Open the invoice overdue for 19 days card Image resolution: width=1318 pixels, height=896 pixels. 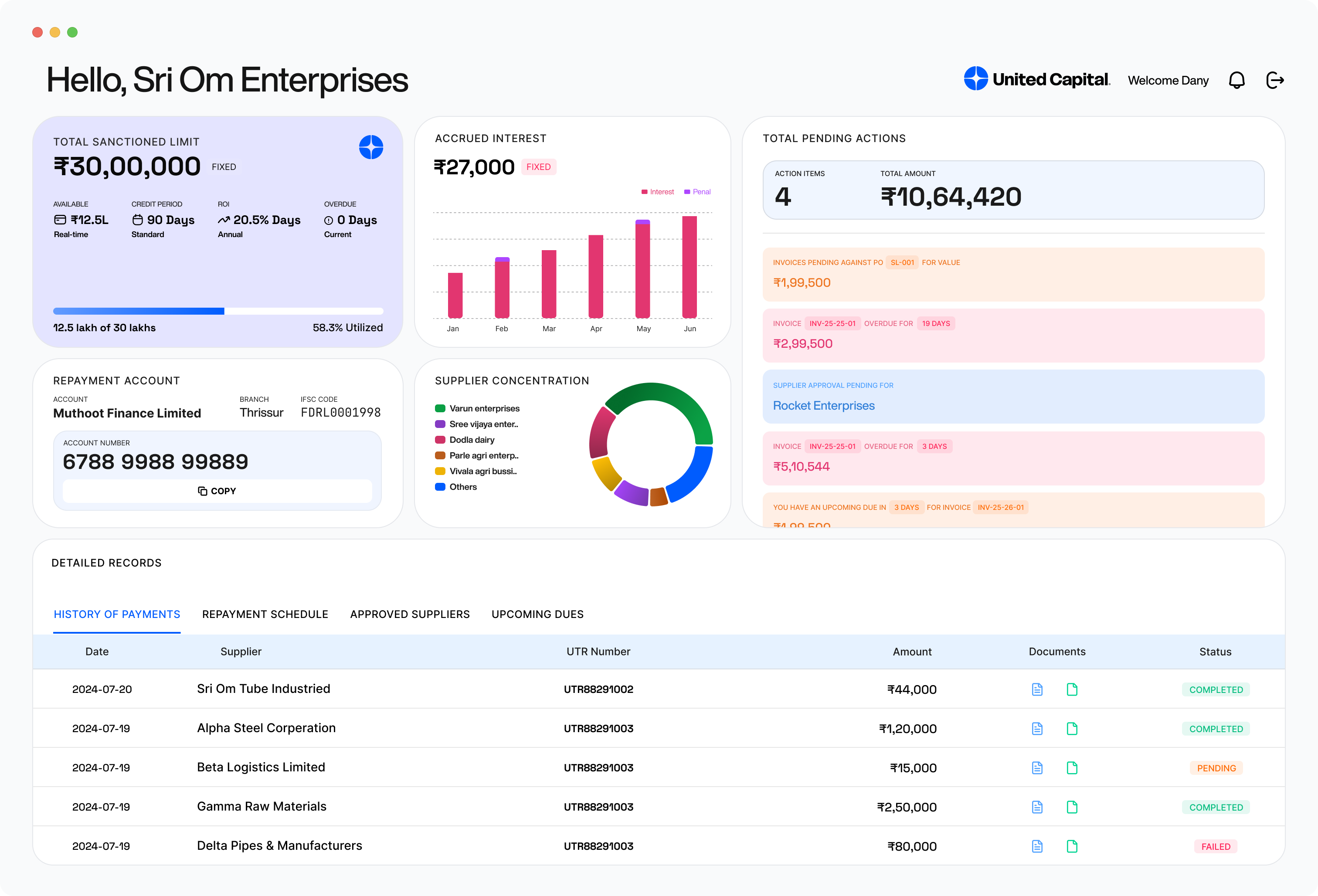tap(1013, 336)
